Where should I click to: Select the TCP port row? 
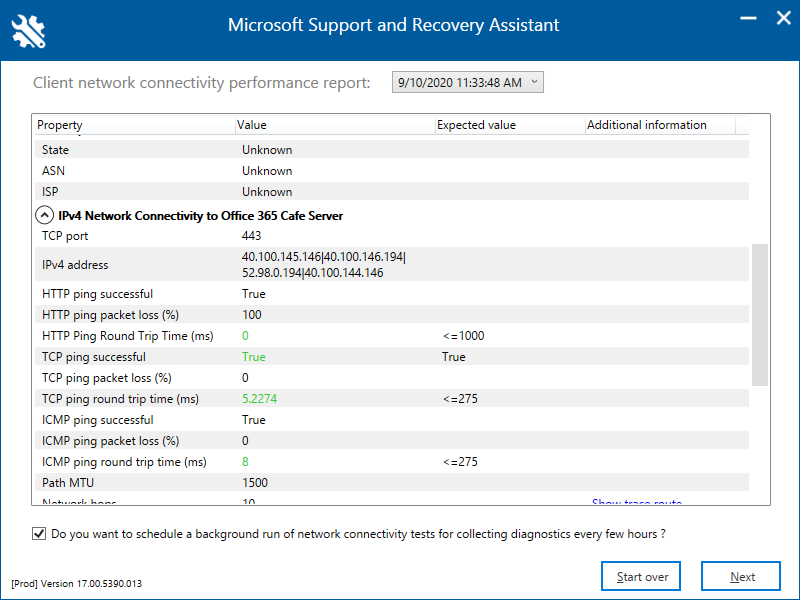392,236
